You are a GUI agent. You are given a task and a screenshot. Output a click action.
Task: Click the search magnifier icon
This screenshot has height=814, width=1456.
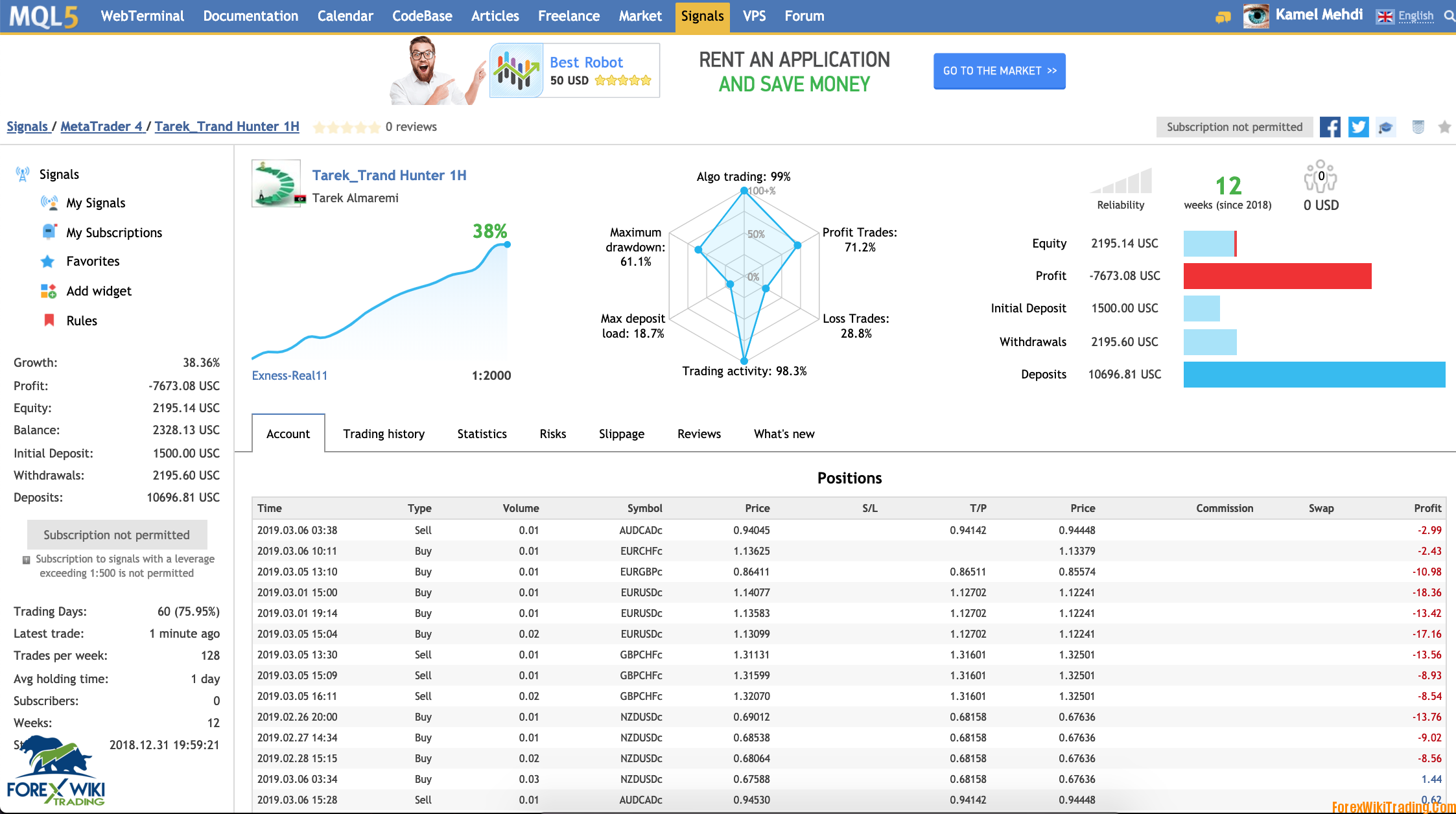[x=1448, y=16]
